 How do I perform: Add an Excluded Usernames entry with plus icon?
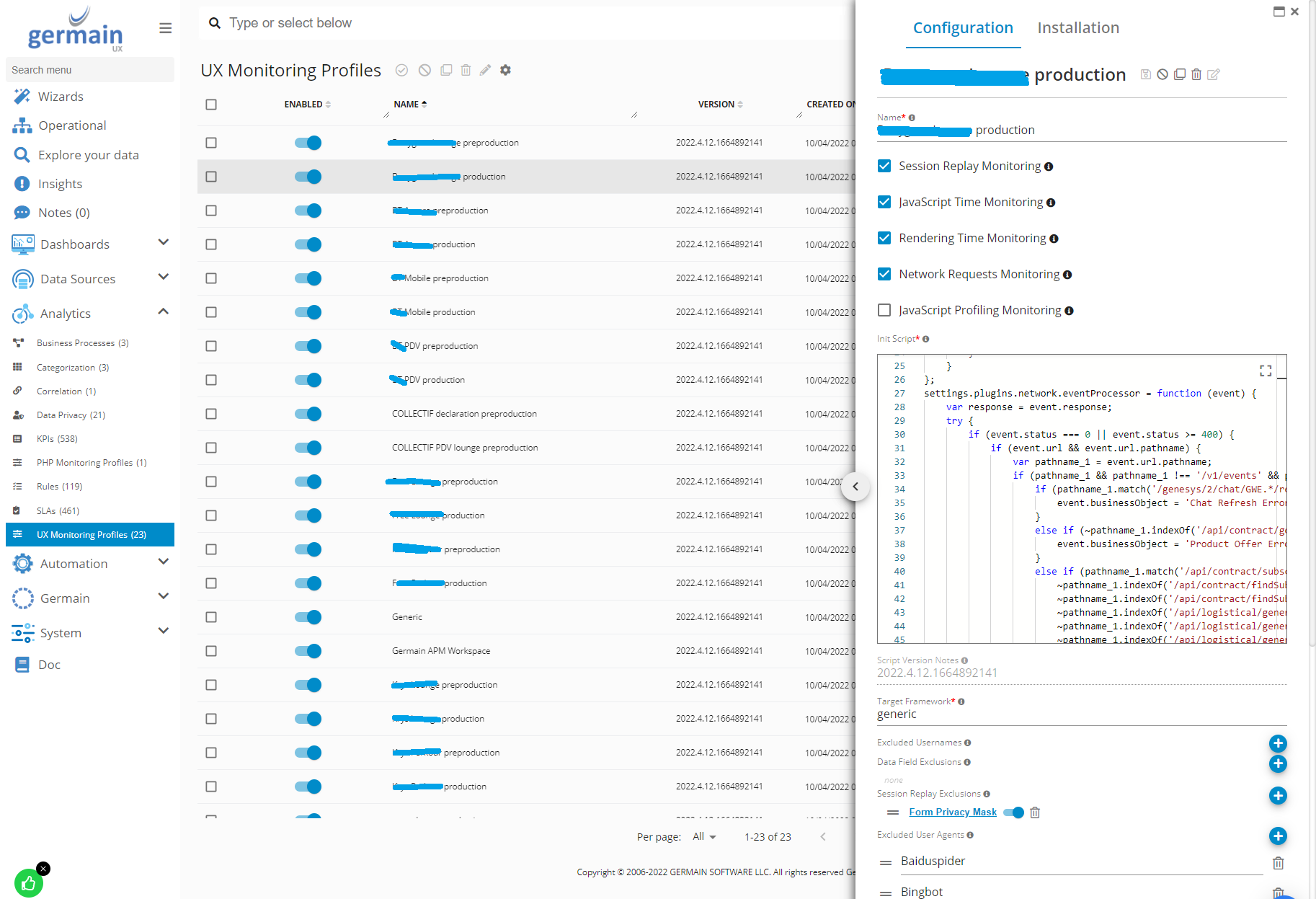click(x=1277, y=743)
